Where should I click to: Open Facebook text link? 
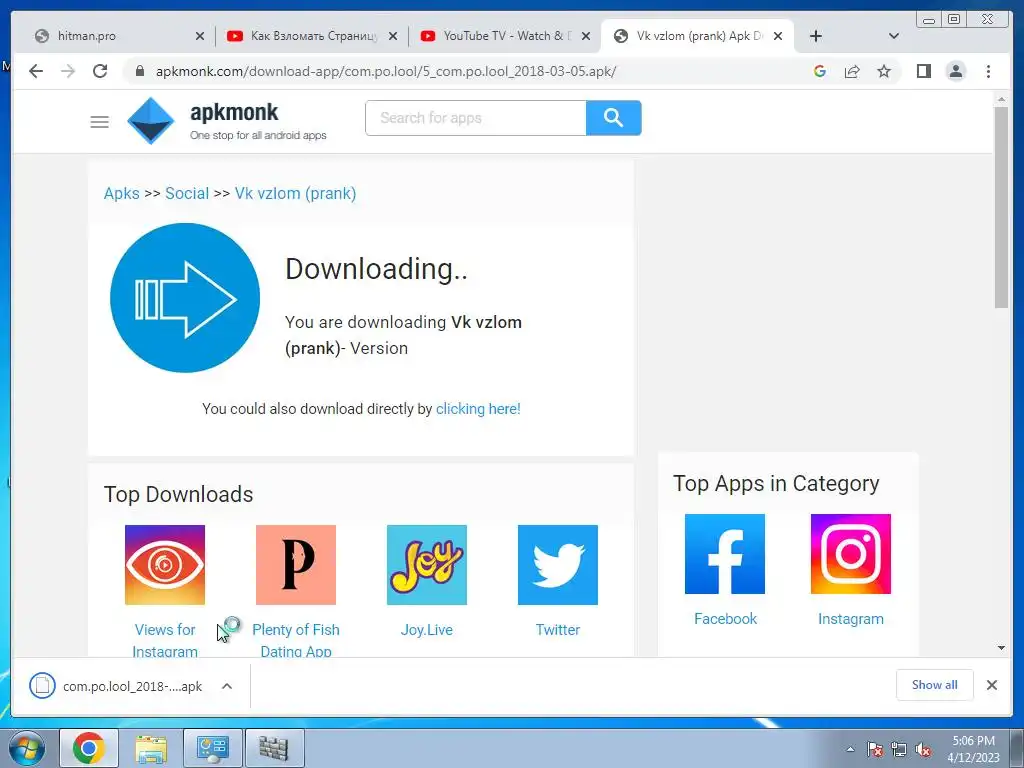(725, 618)
